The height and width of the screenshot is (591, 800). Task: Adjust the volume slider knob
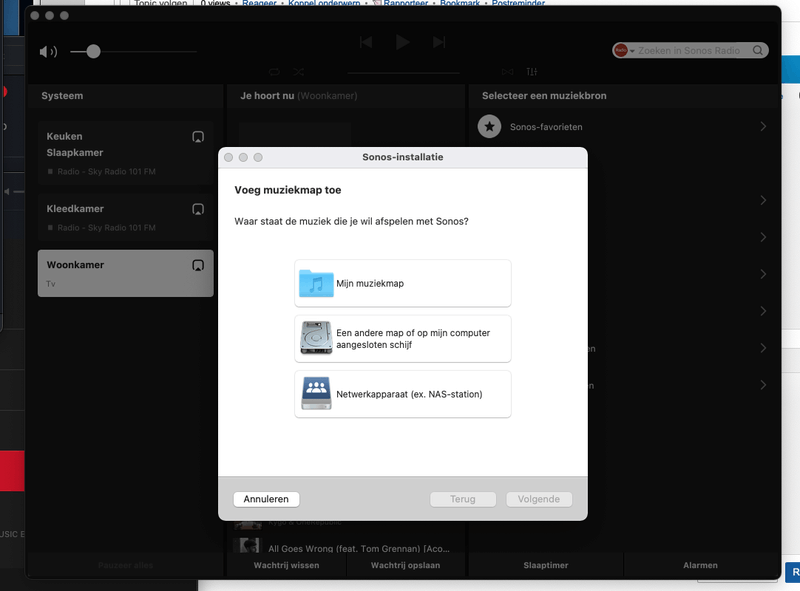pyautogui.click(x=93, y=52)
